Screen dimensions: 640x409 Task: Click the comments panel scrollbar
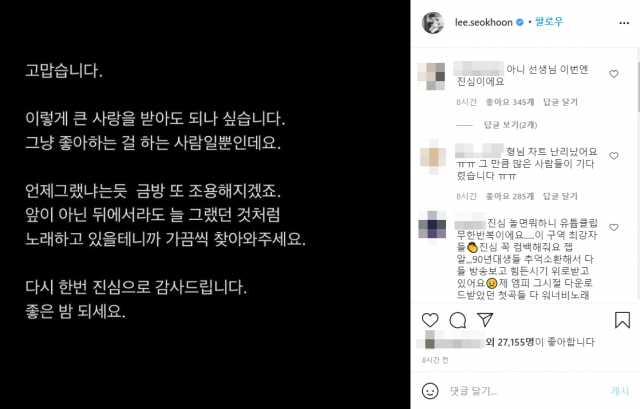(x=638, y=86)
